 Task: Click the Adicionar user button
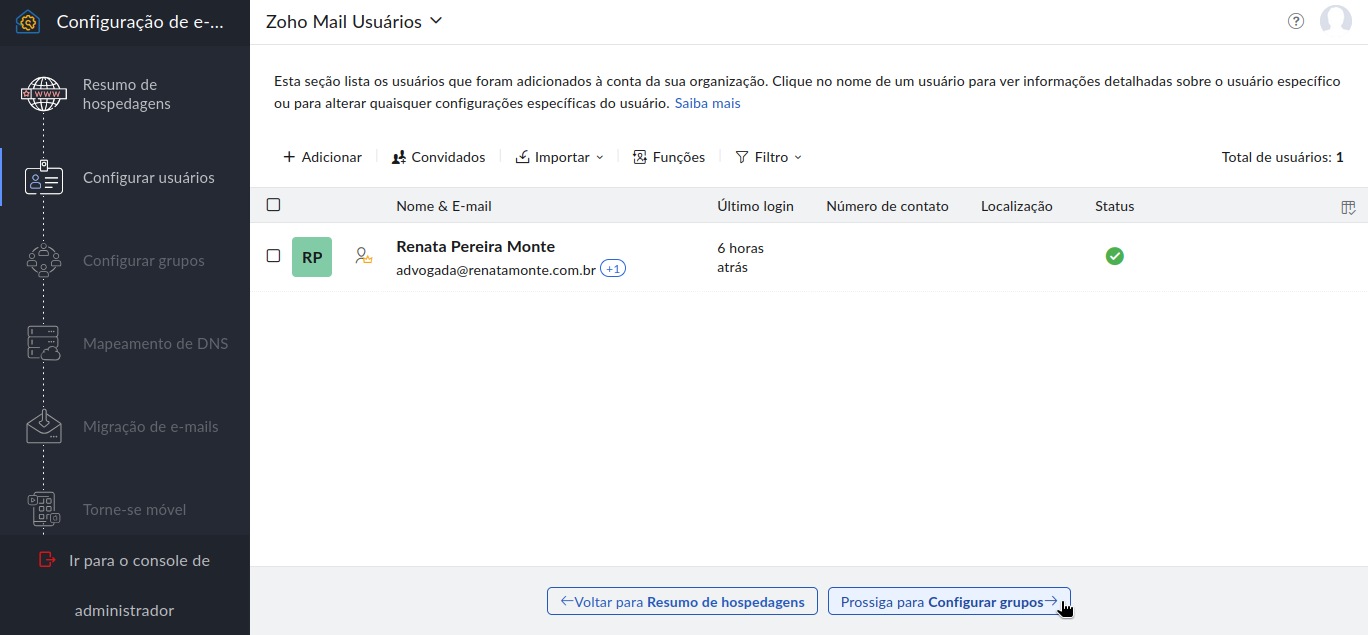click(322, 157)
